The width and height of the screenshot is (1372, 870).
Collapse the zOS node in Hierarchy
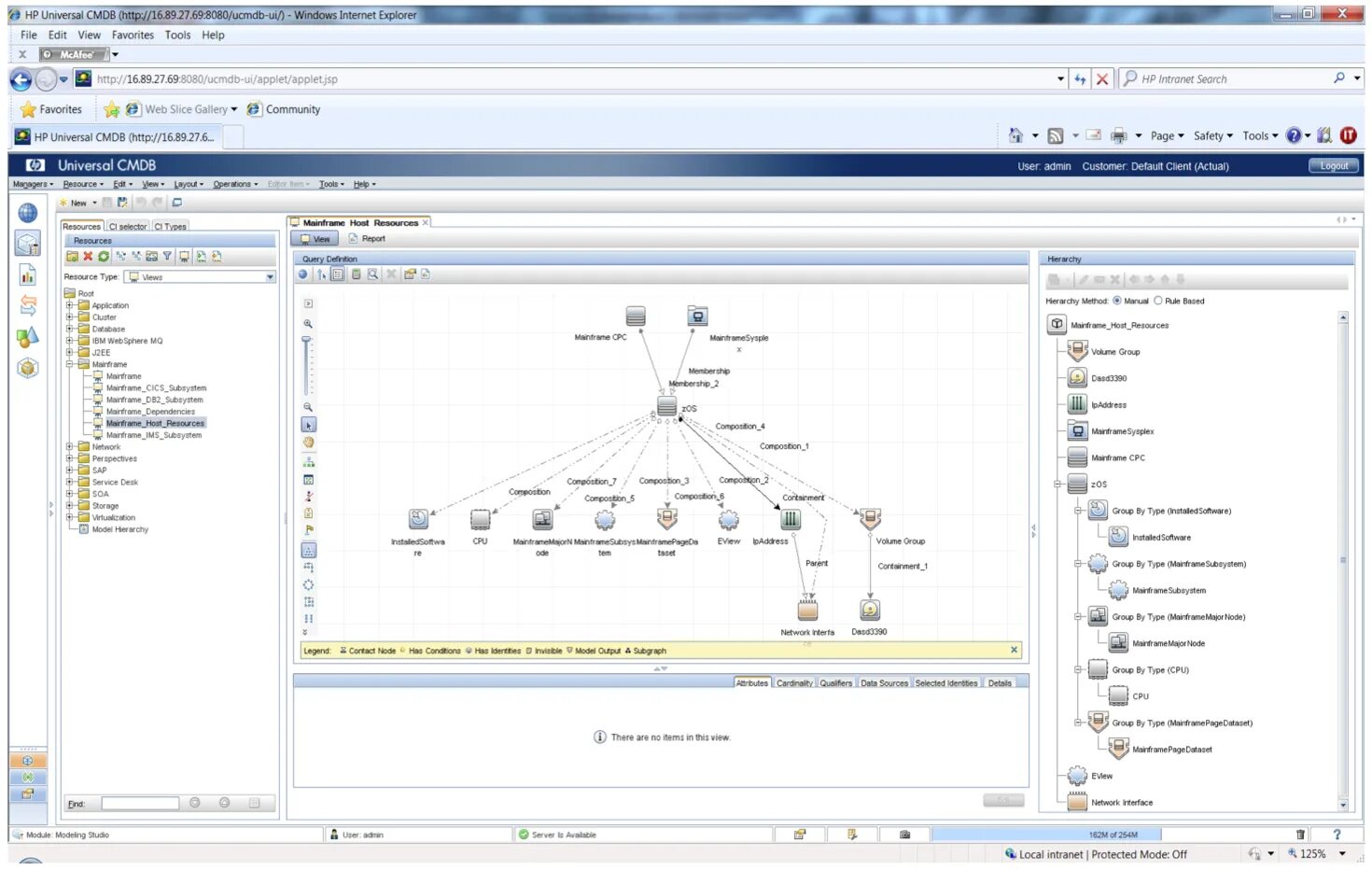(x=1057, y=484)
